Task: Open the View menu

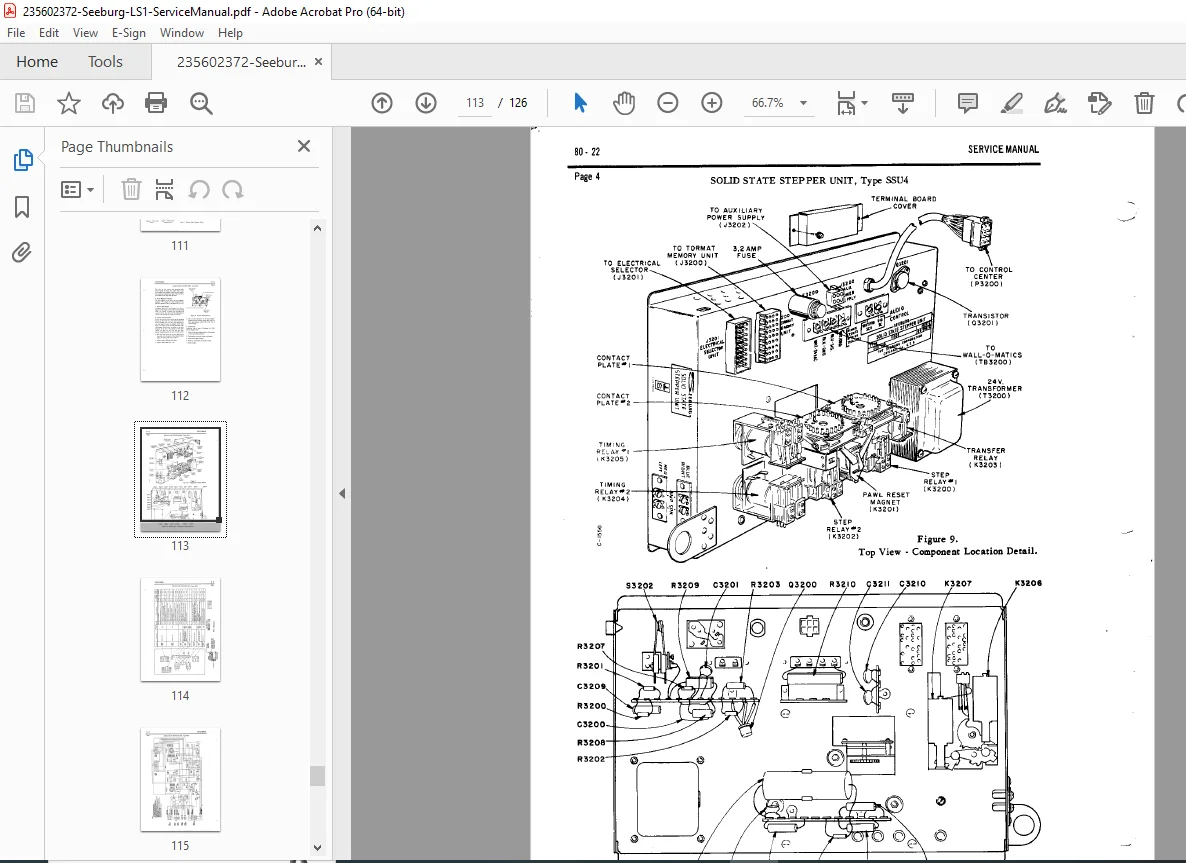Action: pyautogui.click(x=85, y=33)
